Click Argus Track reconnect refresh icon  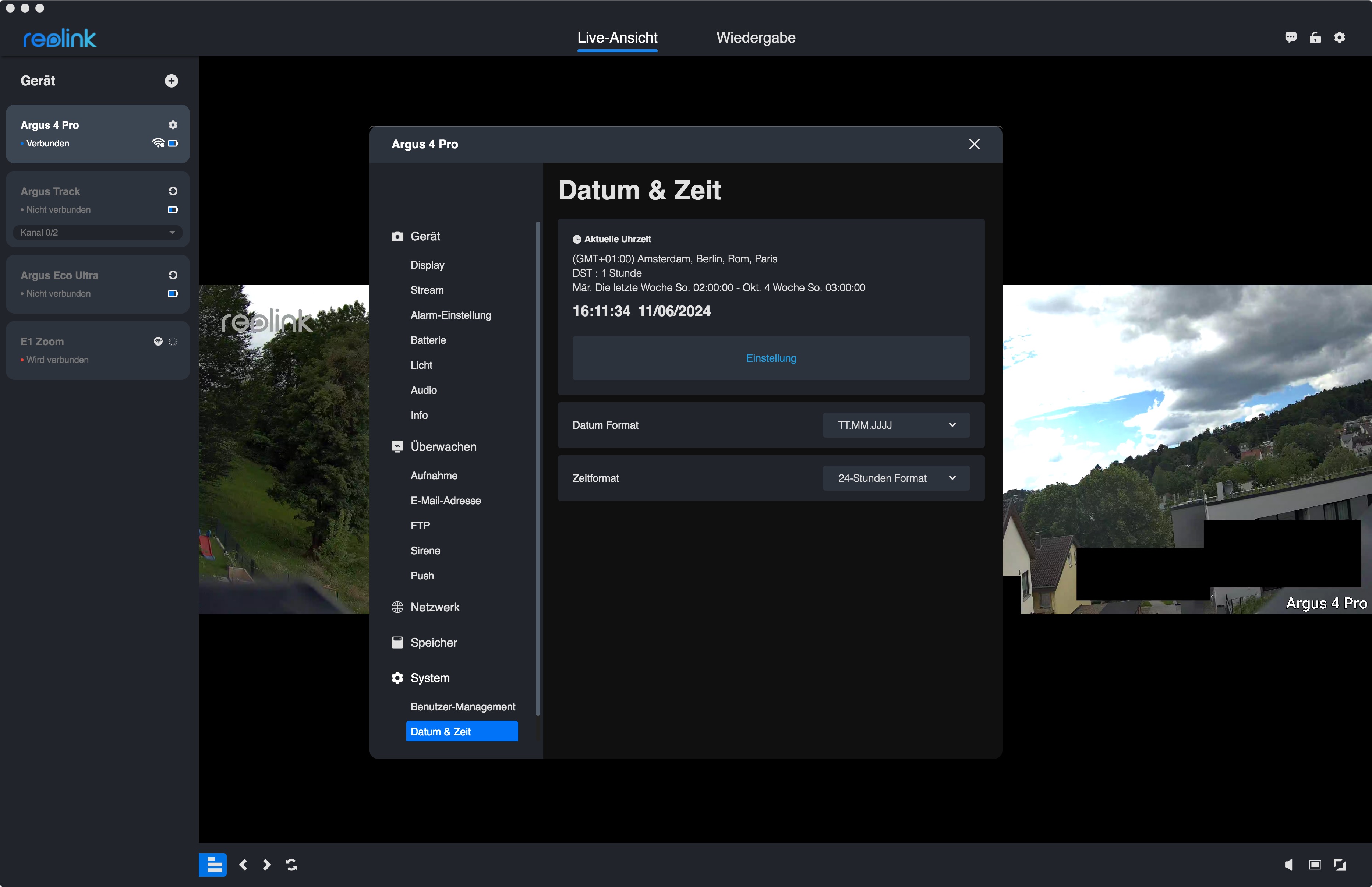pos(172,191)
